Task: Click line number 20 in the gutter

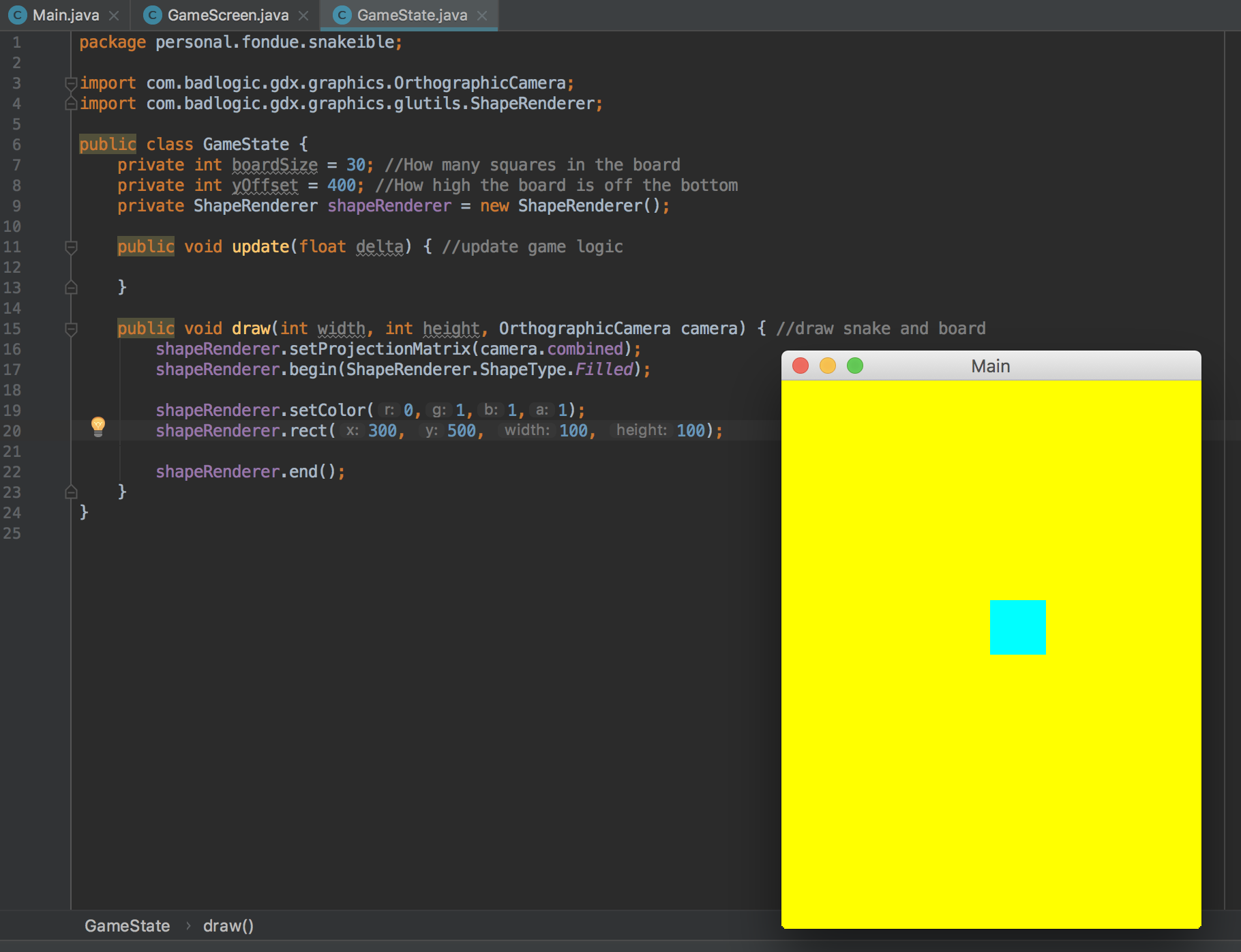Action: [x=12, y=431]
